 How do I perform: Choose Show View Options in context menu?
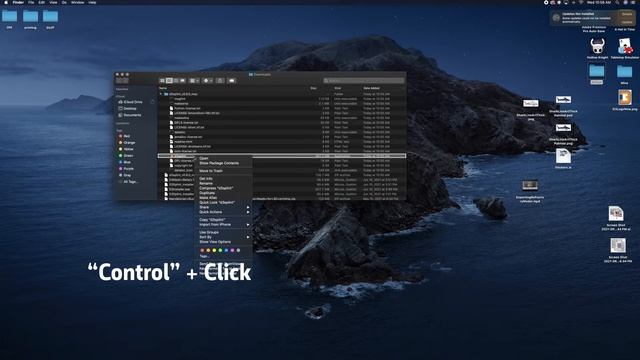click(x=215, y=242)
